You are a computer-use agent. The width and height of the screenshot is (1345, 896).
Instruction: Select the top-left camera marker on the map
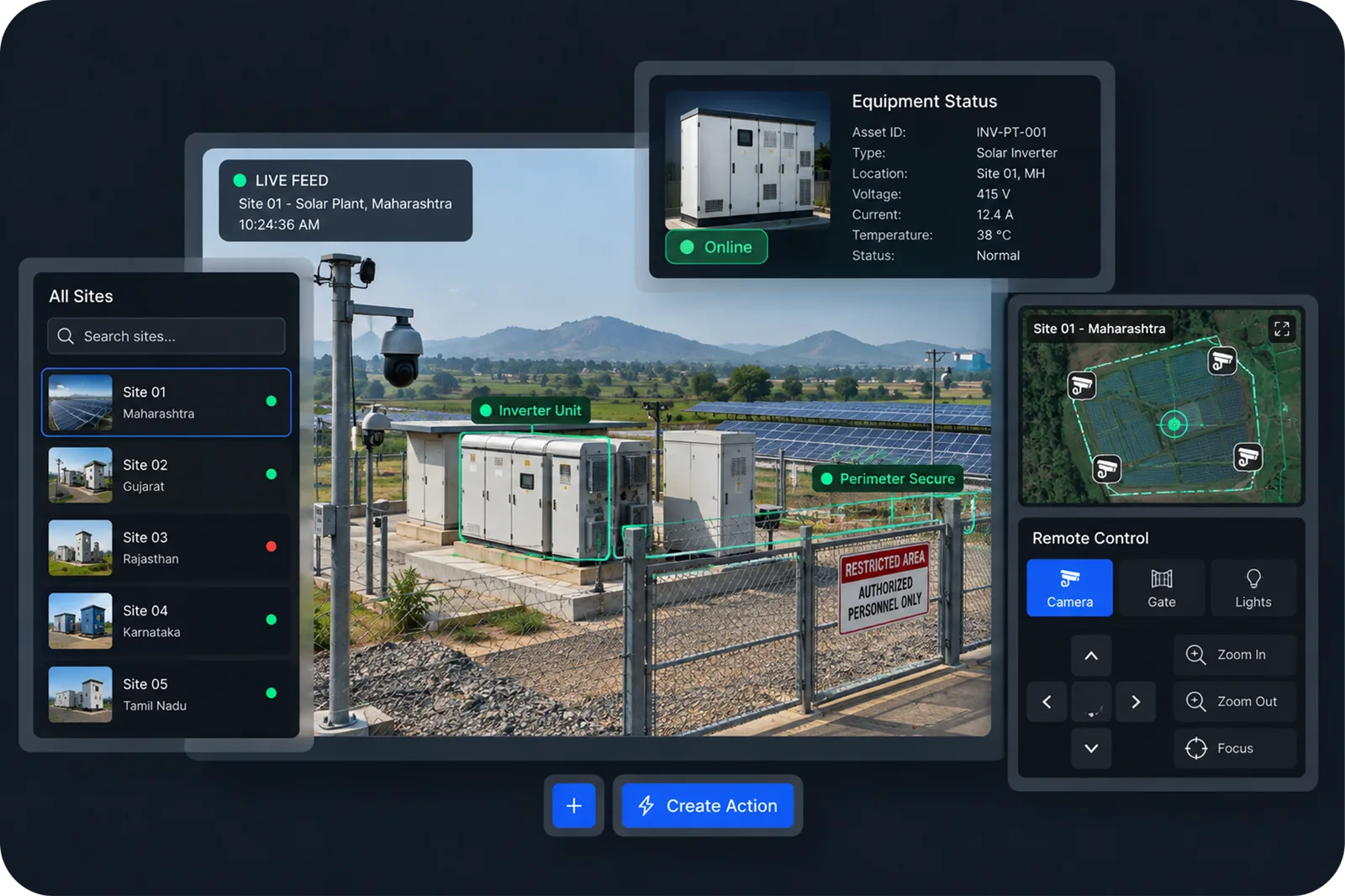[1082, 385]
